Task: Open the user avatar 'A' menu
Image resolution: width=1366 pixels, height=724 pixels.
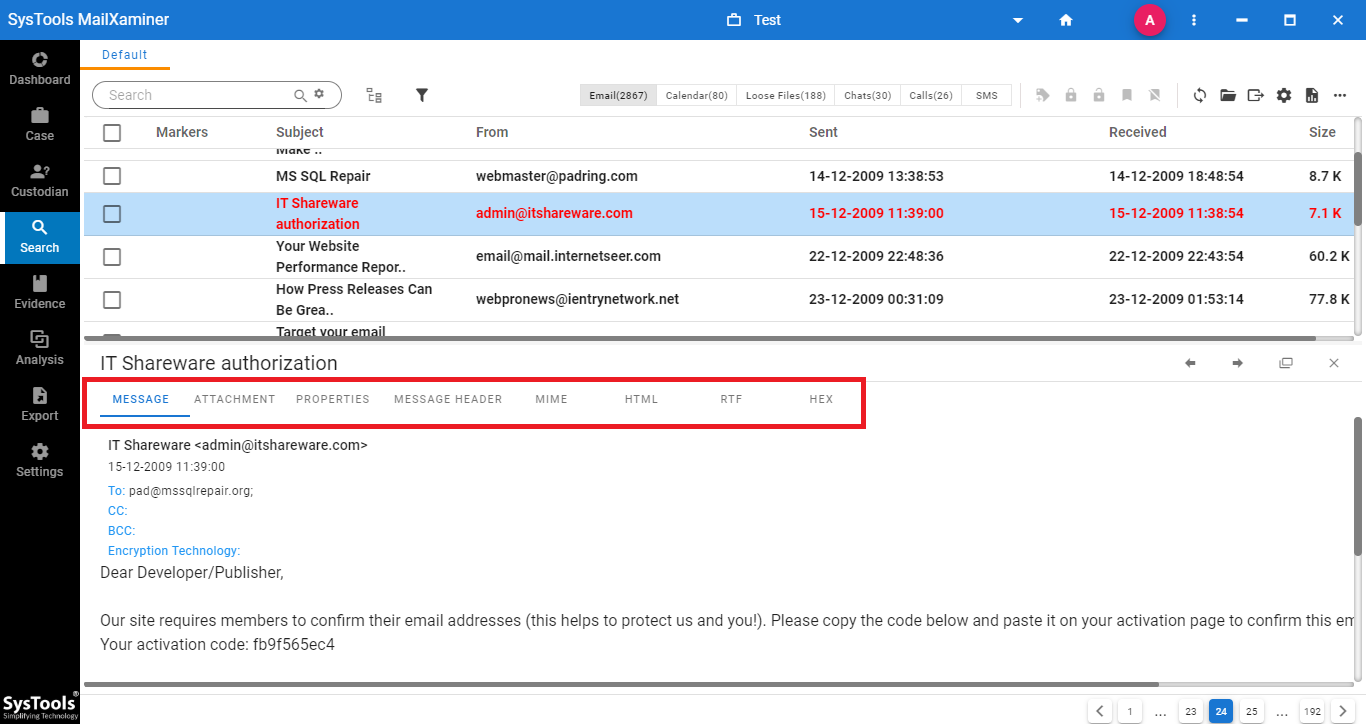Action: 1150,20
